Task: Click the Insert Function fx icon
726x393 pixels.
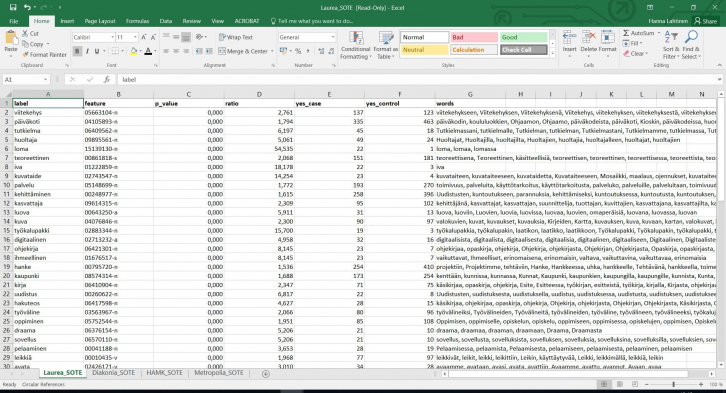Action: [106, 80]
